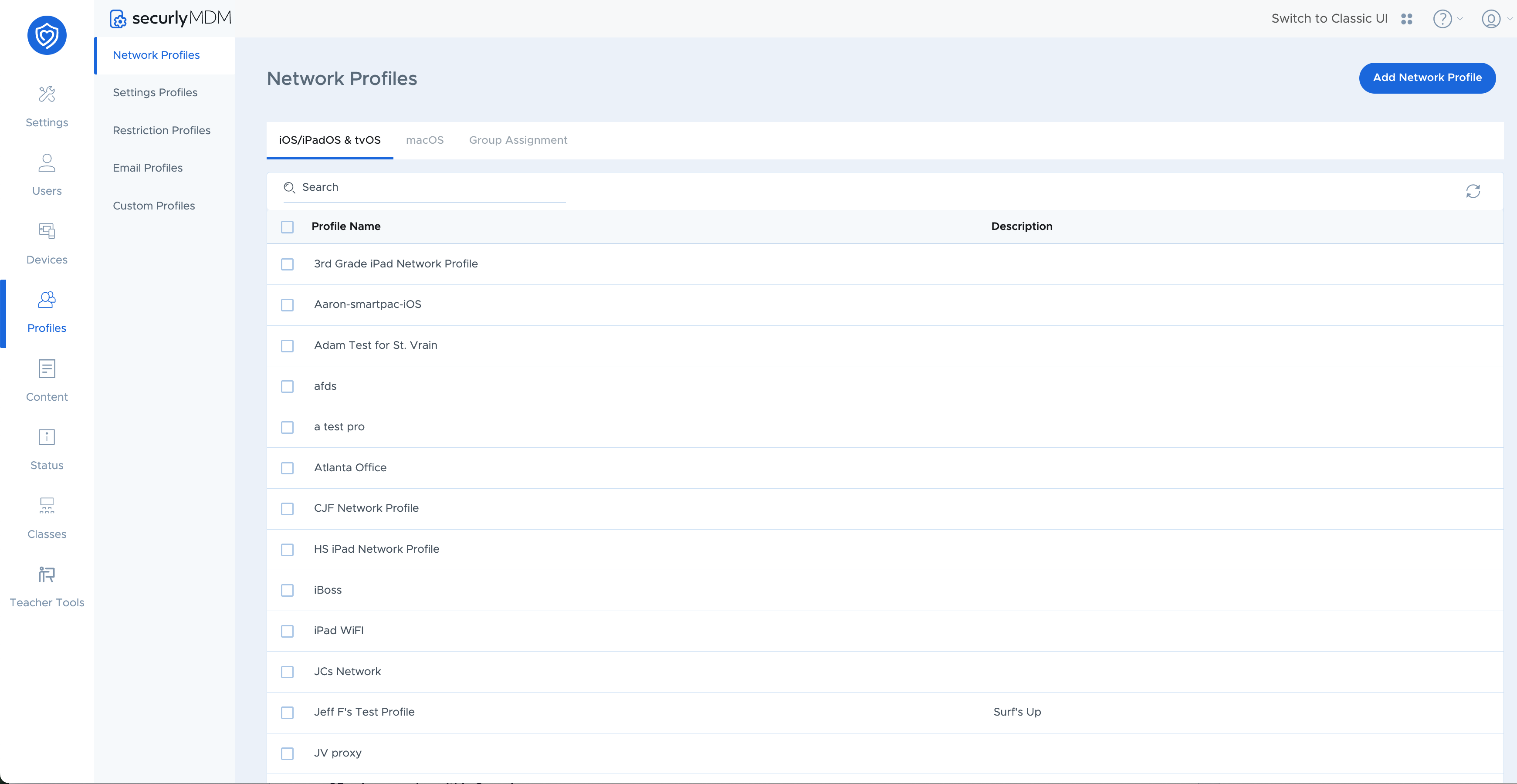Click the help question mark icon
The height and width of the screenshot is (784, 1517).
(x=1442, y=19)
